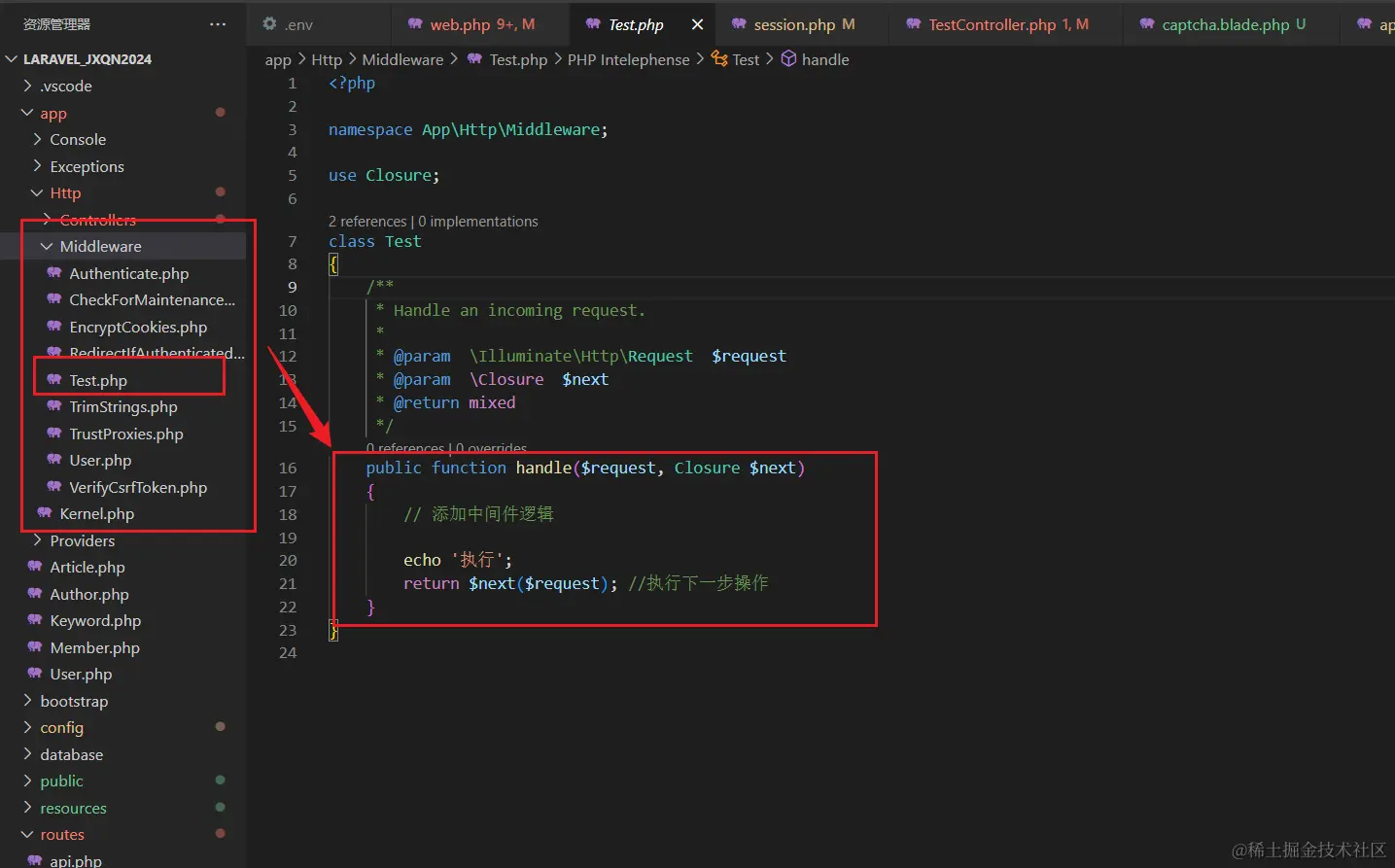
Task: Select Test.php in the Middleware folder
Action: pyautogui.click(x=98, y=380)
